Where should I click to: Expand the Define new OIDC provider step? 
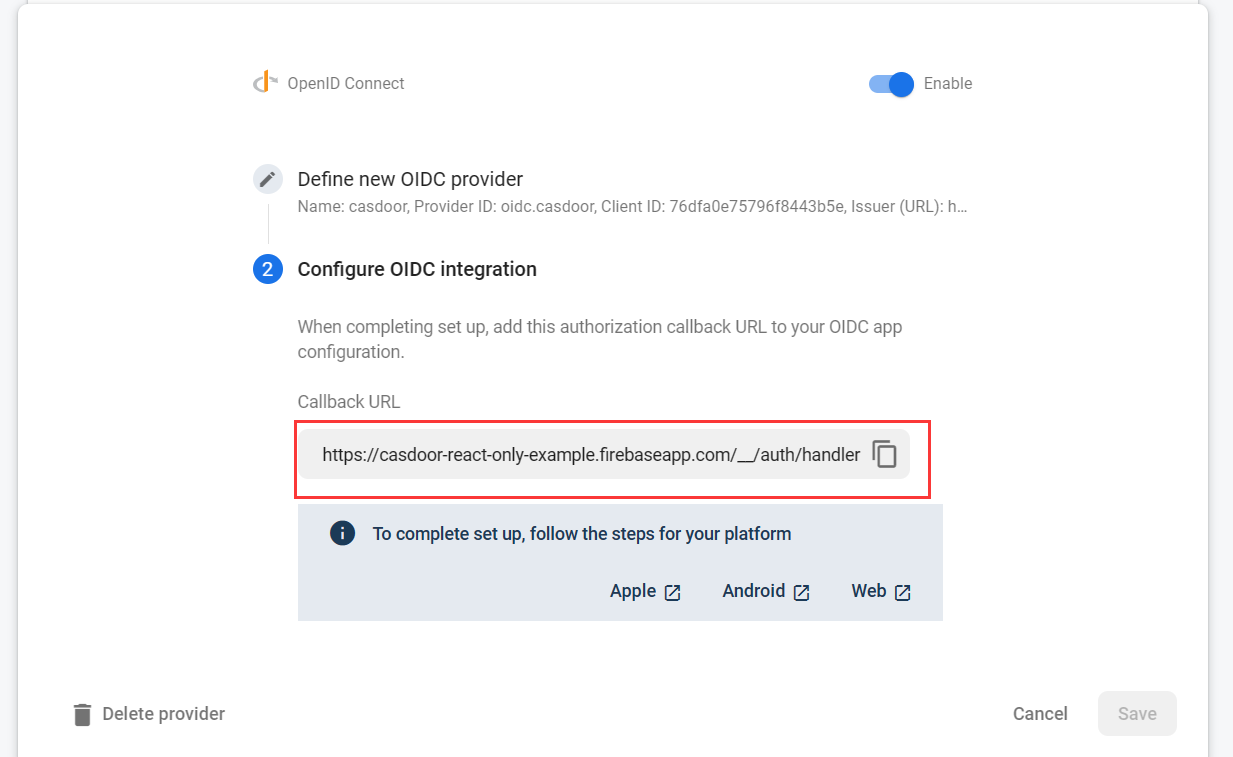click(x=410, y=178)
